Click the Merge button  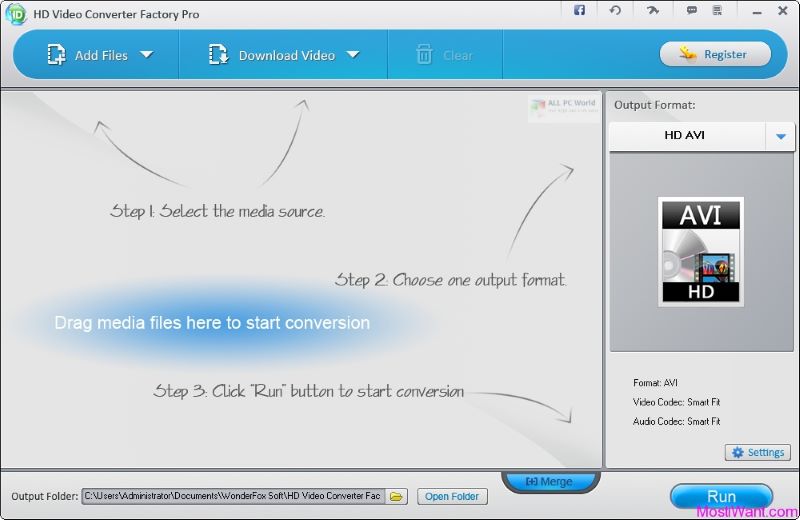click(x=551, y=481)
